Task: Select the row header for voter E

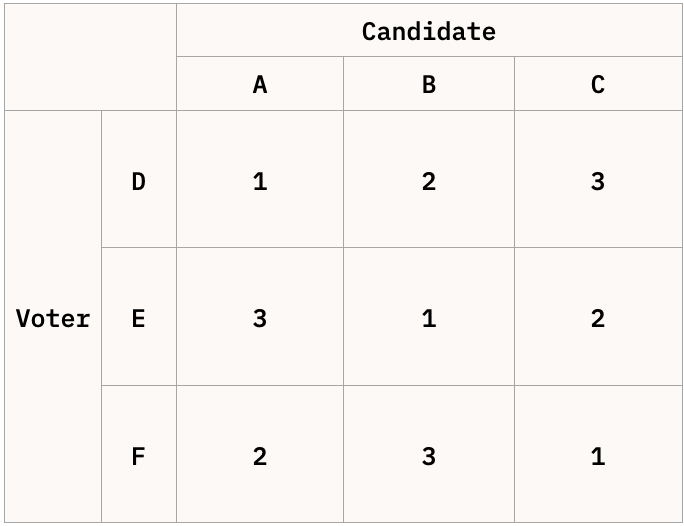Action: (x=139, y=318)
